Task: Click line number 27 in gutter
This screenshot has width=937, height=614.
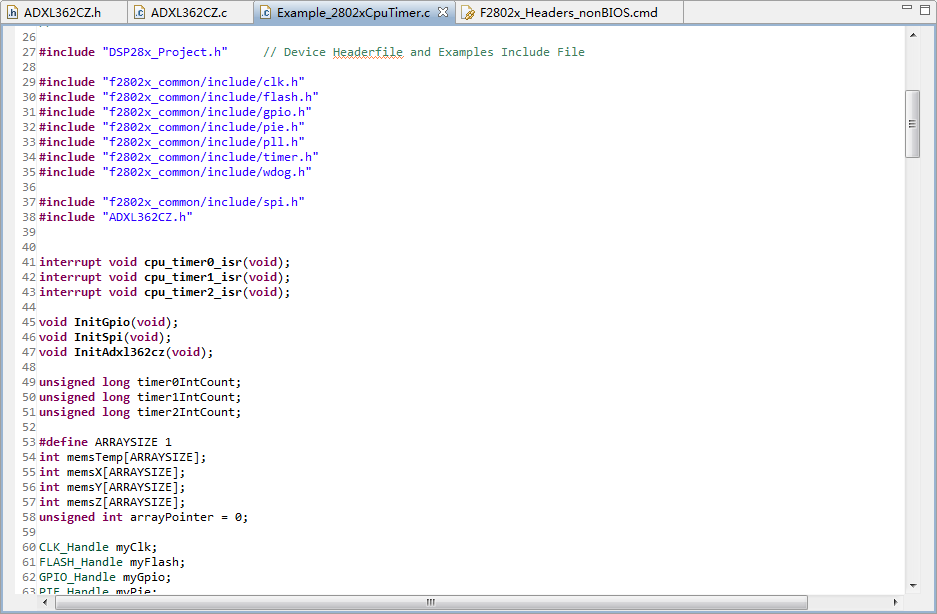Action: click(x=29, y=52)
